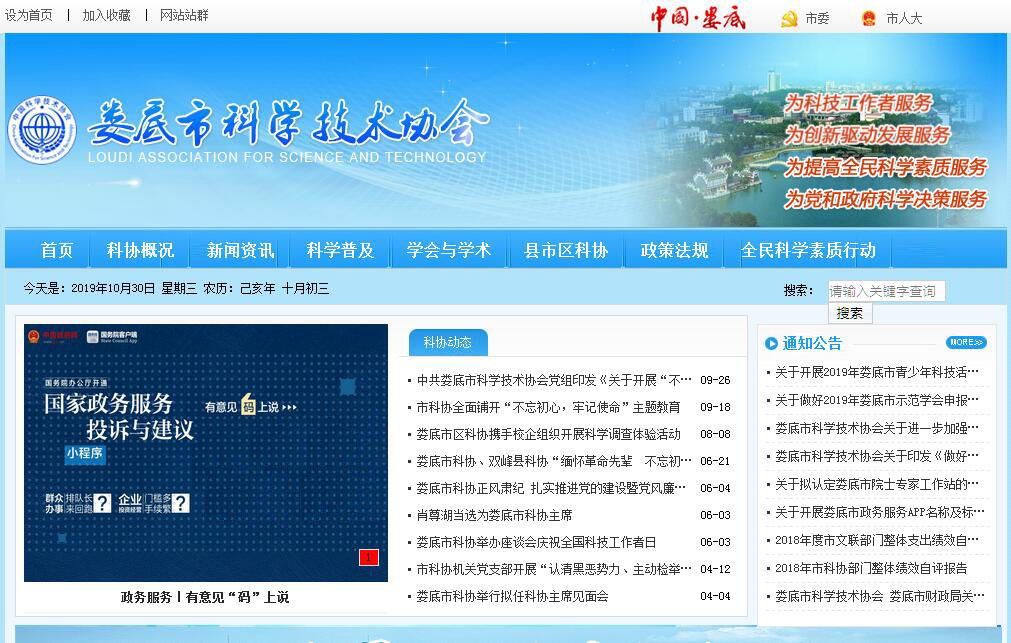Viewport: 1011px width, 643px height.
Task: Select slide indicator 1 on banner
Action: point(368,557)
